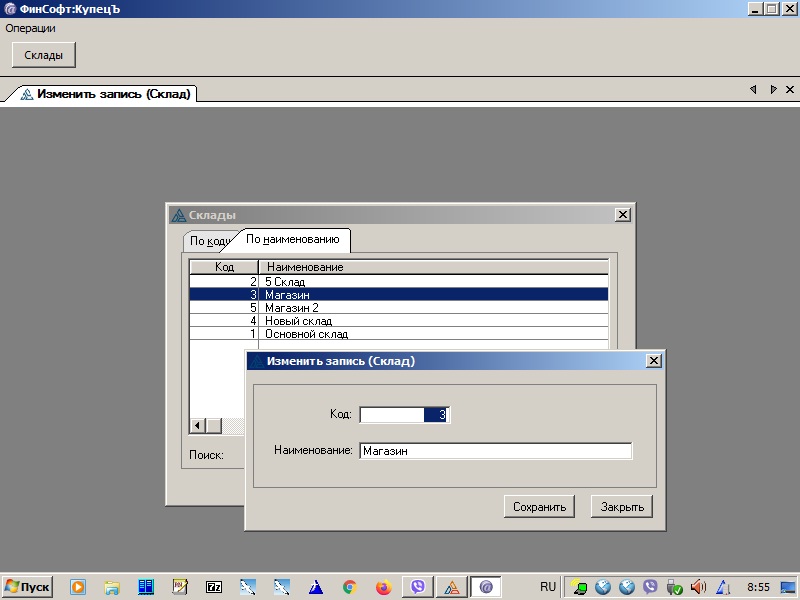Viewport: 800px width, 600px height.
Task: Click the Закрыть button
Action: tap(621, 506)
